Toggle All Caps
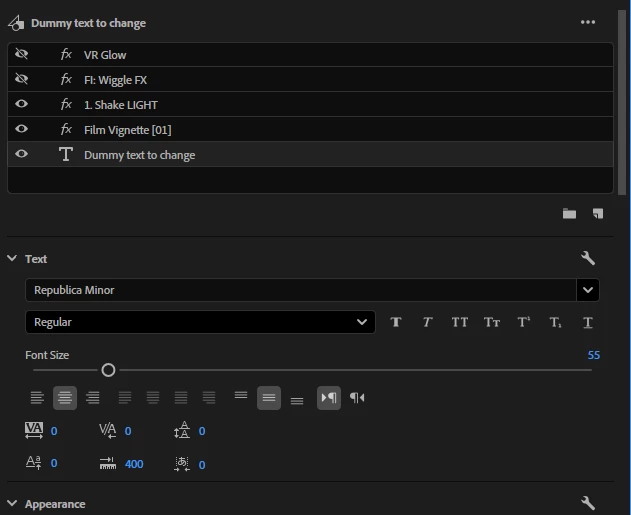Viewport: 631px width, 515px height. tap(460, 322)
